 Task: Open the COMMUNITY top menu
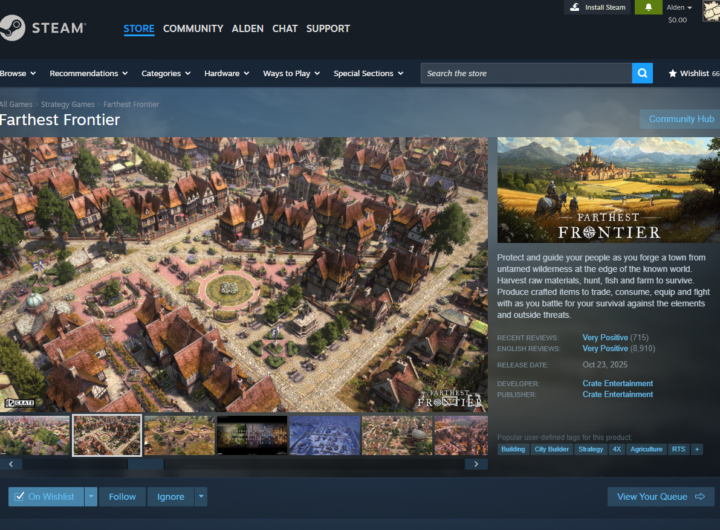(x=193, y=28)
